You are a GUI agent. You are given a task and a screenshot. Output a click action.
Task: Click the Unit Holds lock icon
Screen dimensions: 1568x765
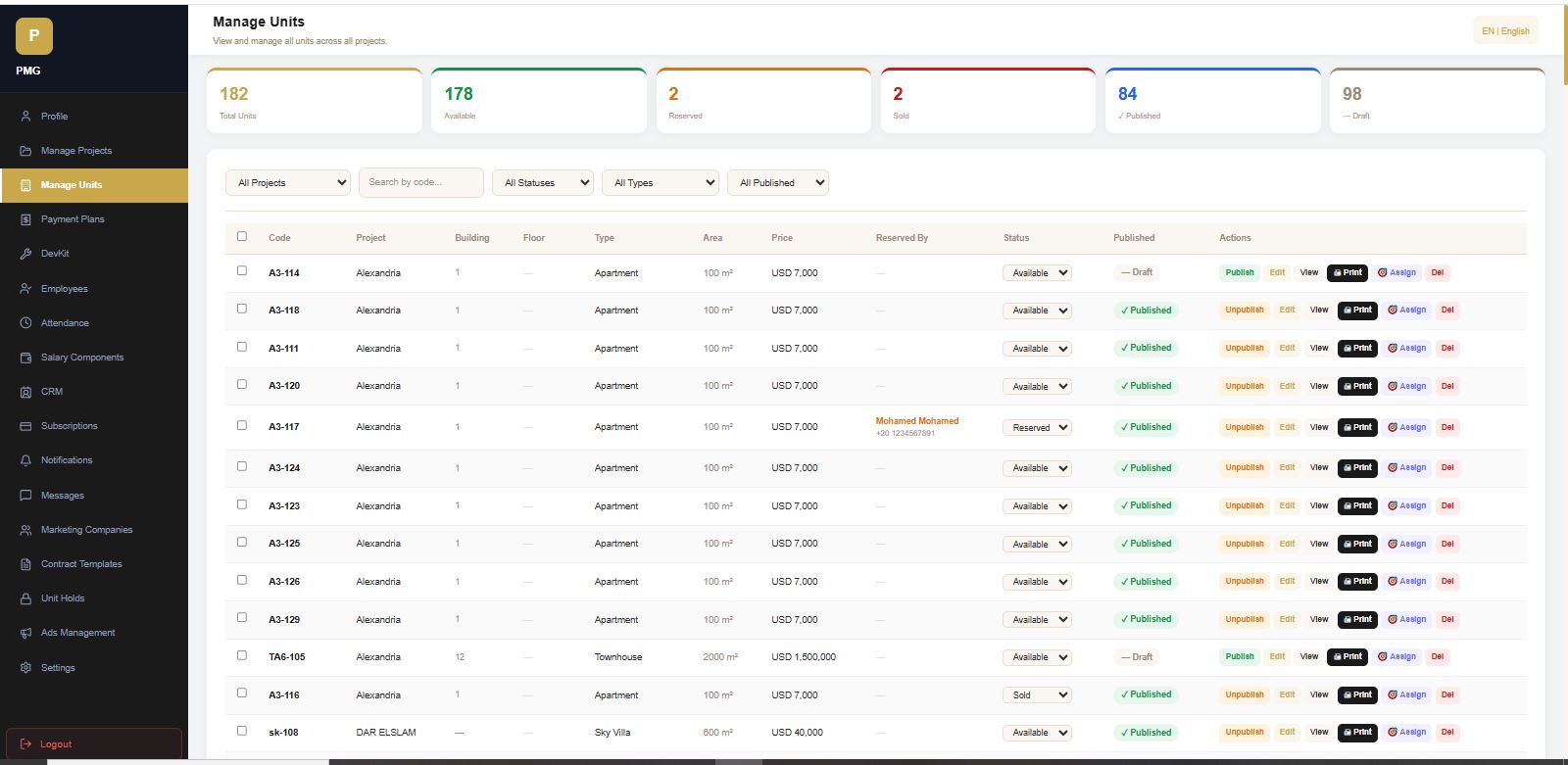coord(25,598)
